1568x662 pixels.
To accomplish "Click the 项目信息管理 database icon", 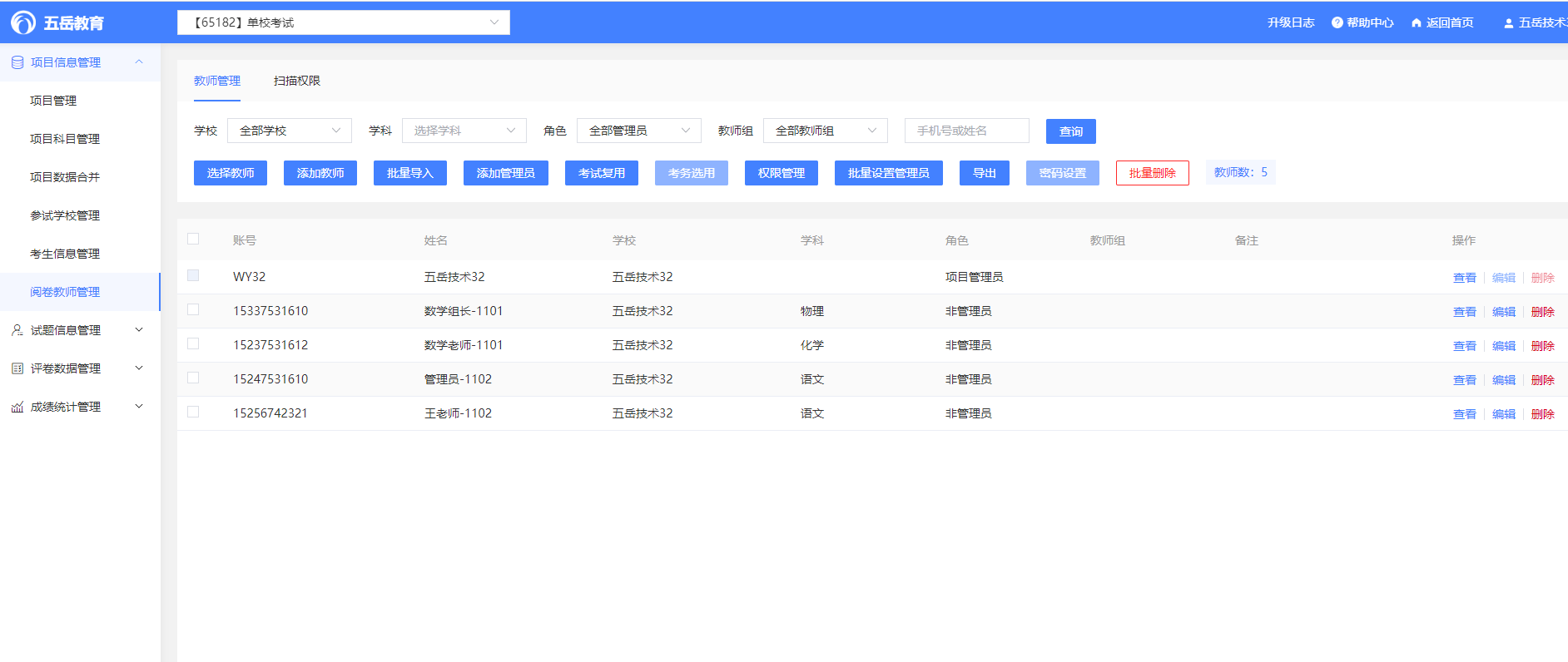I will click(17, 62).
